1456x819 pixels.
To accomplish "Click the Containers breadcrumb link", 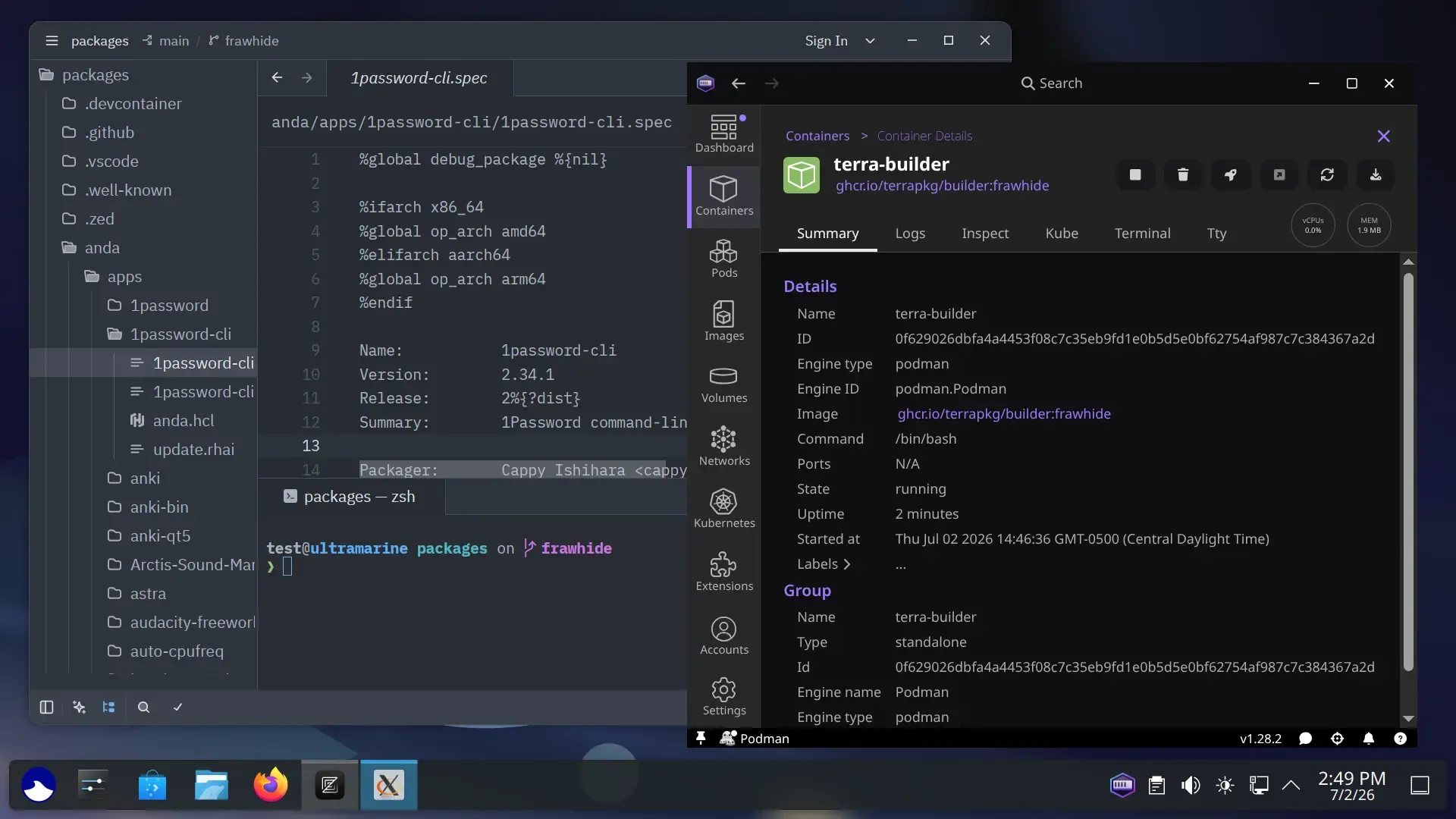I will tap(817, 136).
